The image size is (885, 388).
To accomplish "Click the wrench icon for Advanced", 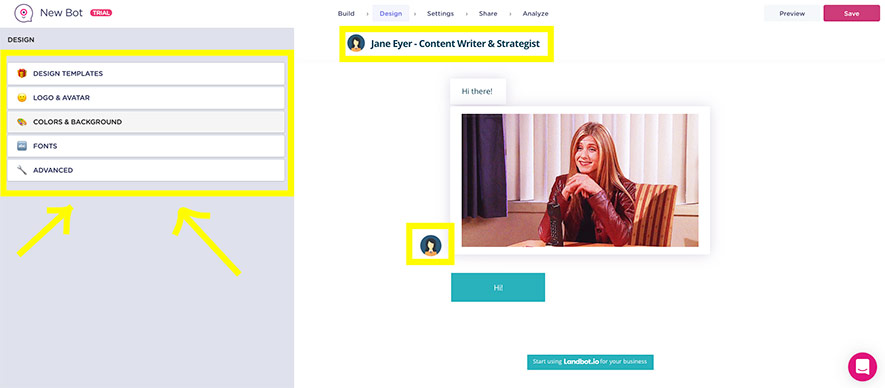I will pyautogui.click(x=22, y=170).
